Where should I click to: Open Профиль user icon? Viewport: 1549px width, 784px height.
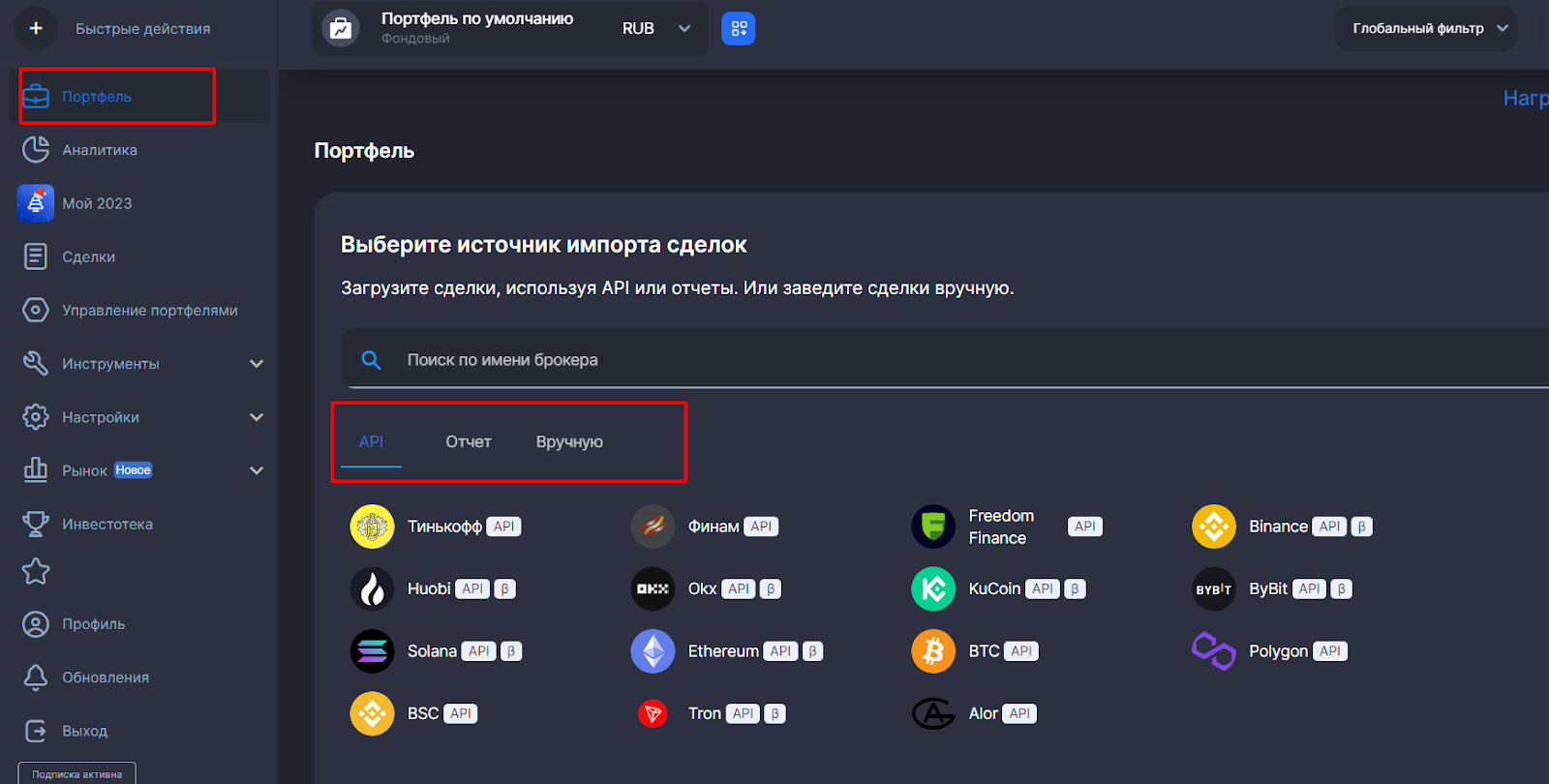(36, 624)
